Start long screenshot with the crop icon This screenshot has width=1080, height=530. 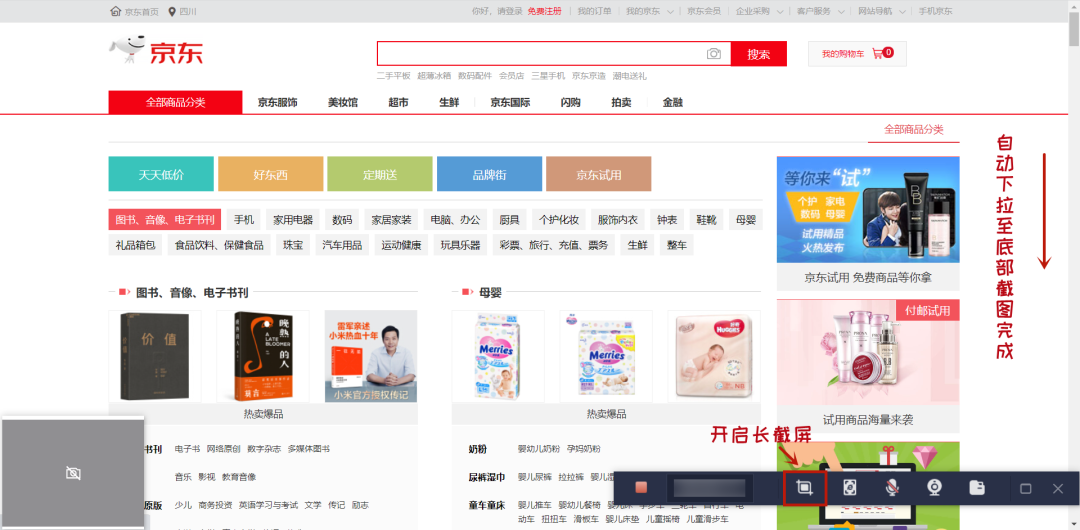tap(804, 488)
